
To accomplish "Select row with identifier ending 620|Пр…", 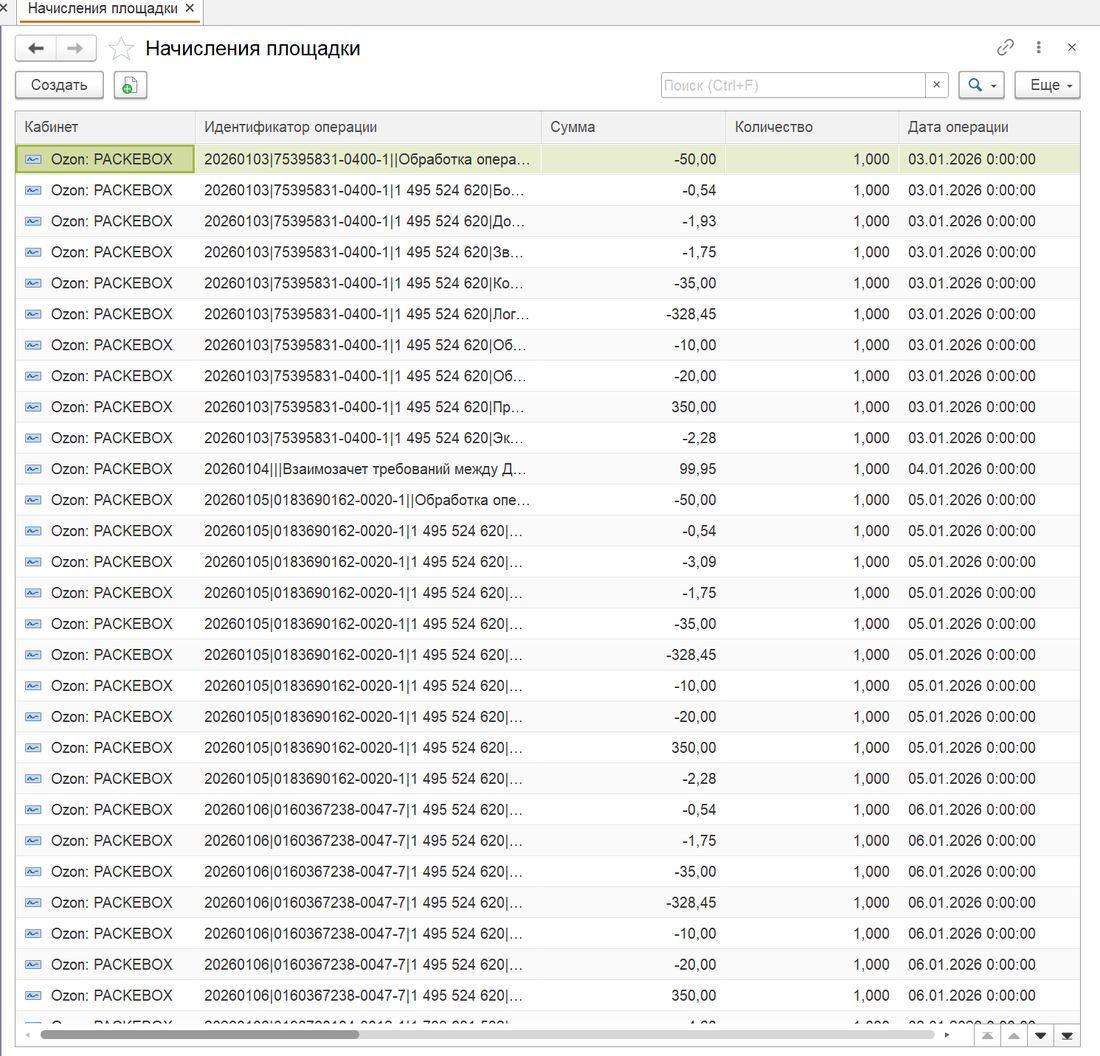I will tap(547, 407).
